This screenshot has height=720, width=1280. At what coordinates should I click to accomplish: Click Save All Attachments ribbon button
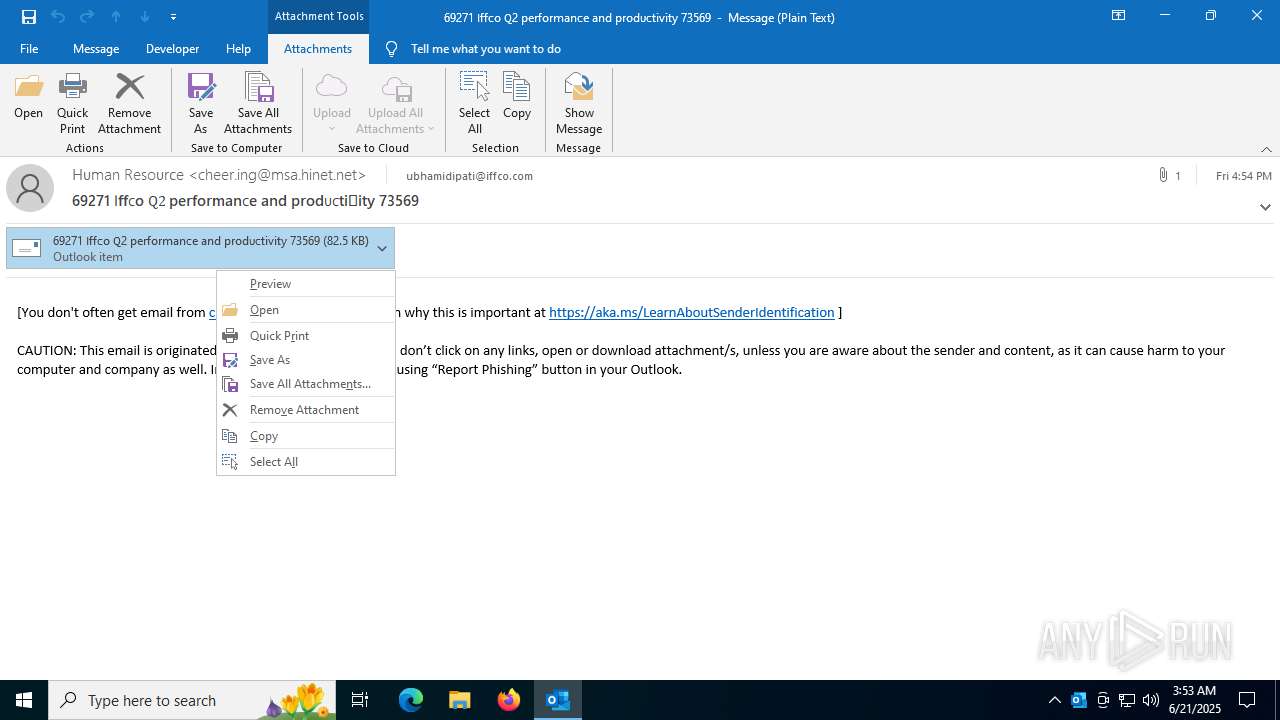click(x=258, y=104)
